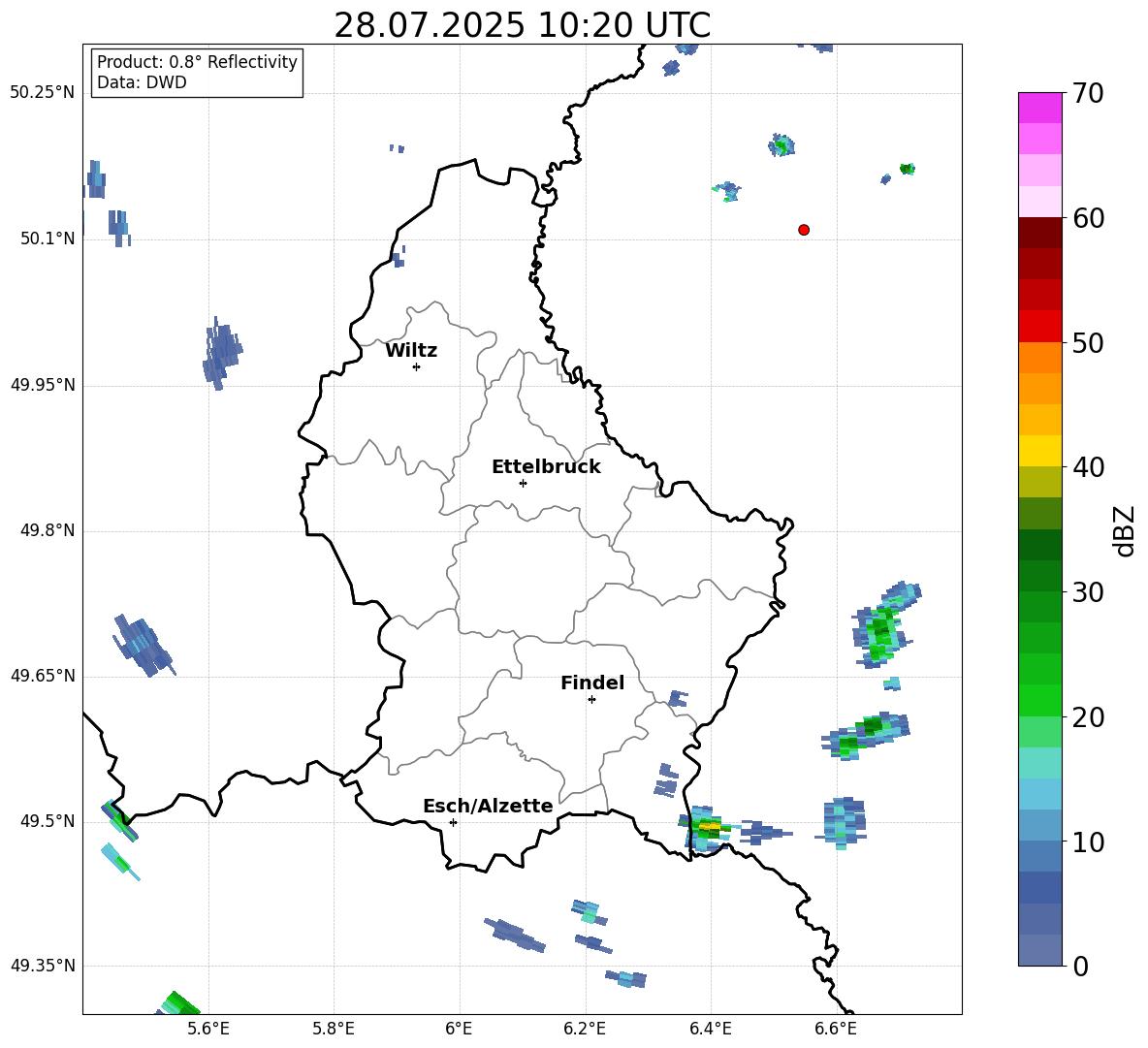Select the Esch/Alzette city label
Viewport: 1148px width, 1048px height.
click(488, 807)
